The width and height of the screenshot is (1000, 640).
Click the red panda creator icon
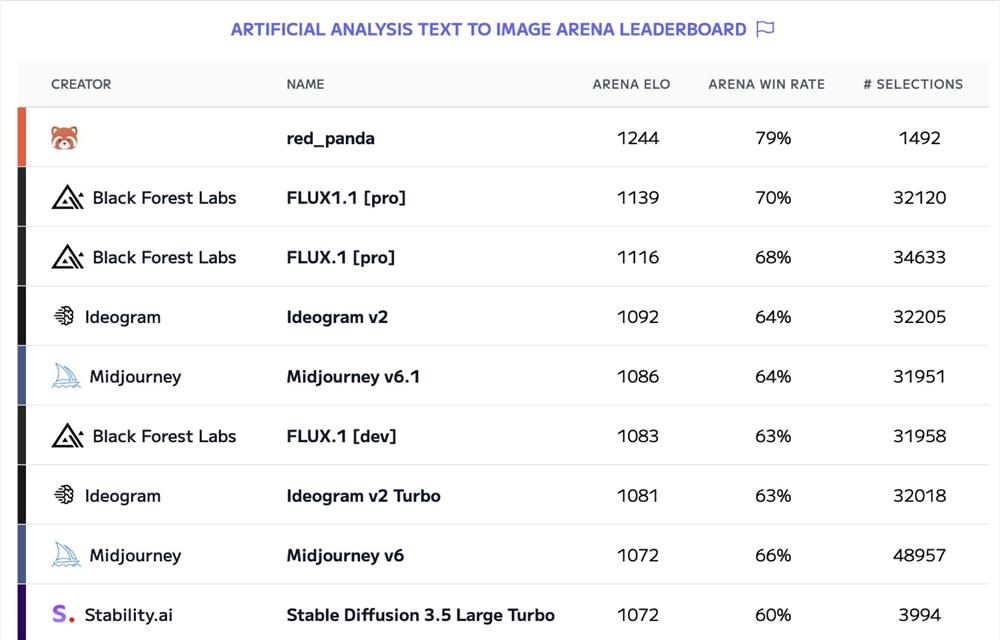65,138
